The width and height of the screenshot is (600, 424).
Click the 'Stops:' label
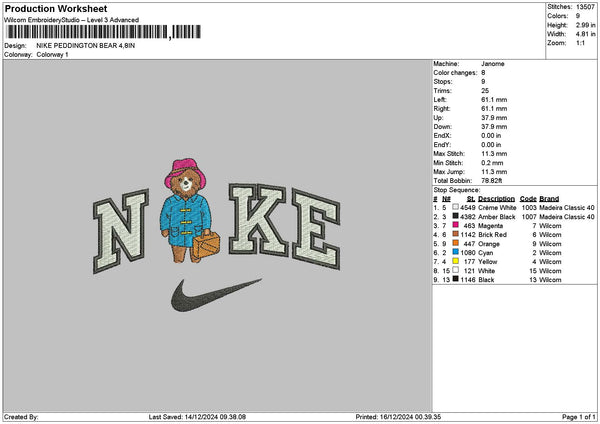[443, 82]
